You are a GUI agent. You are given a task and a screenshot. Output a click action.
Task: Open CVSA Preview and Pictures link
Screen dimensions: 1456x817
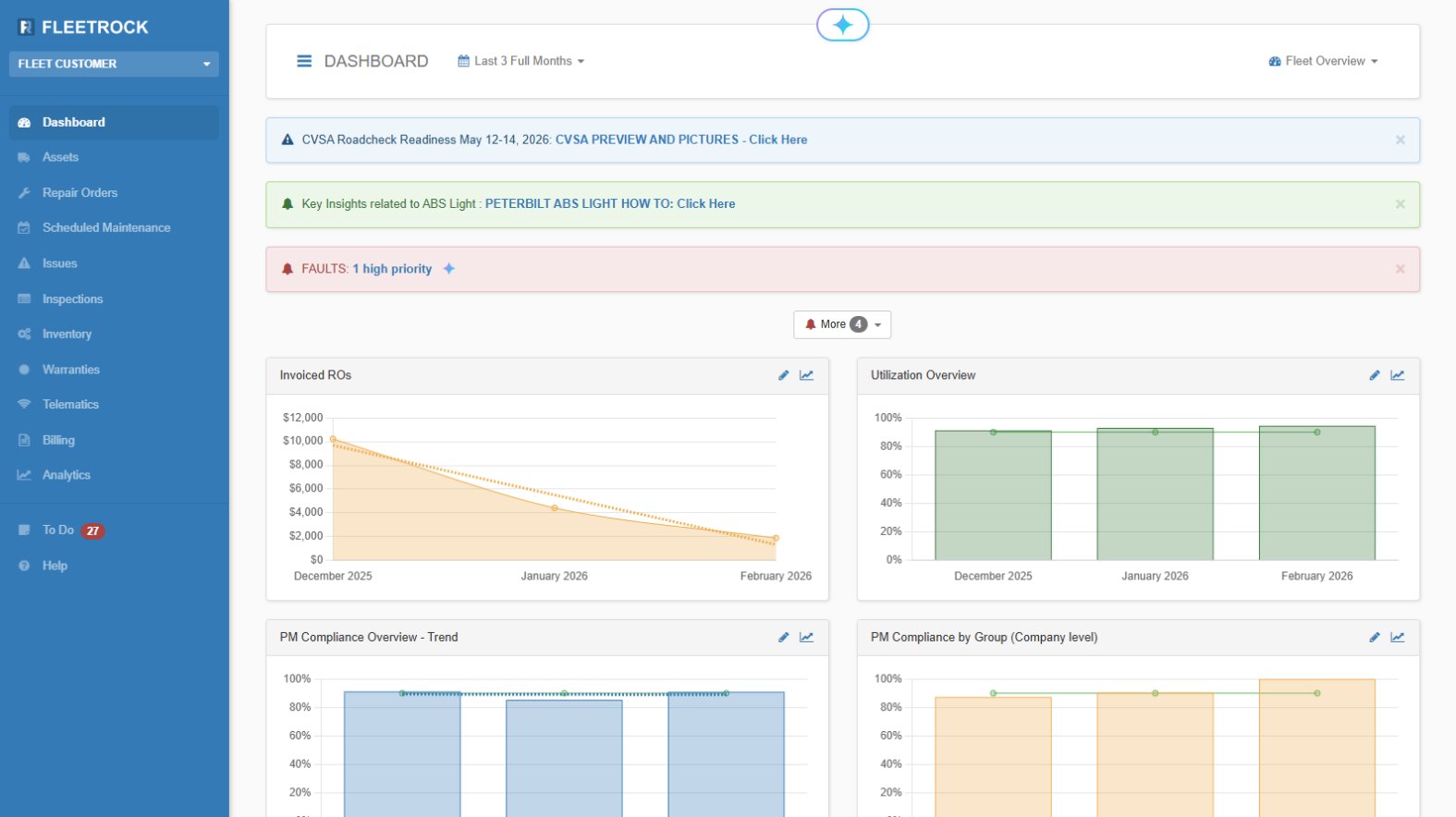click(x=681, y=140)
